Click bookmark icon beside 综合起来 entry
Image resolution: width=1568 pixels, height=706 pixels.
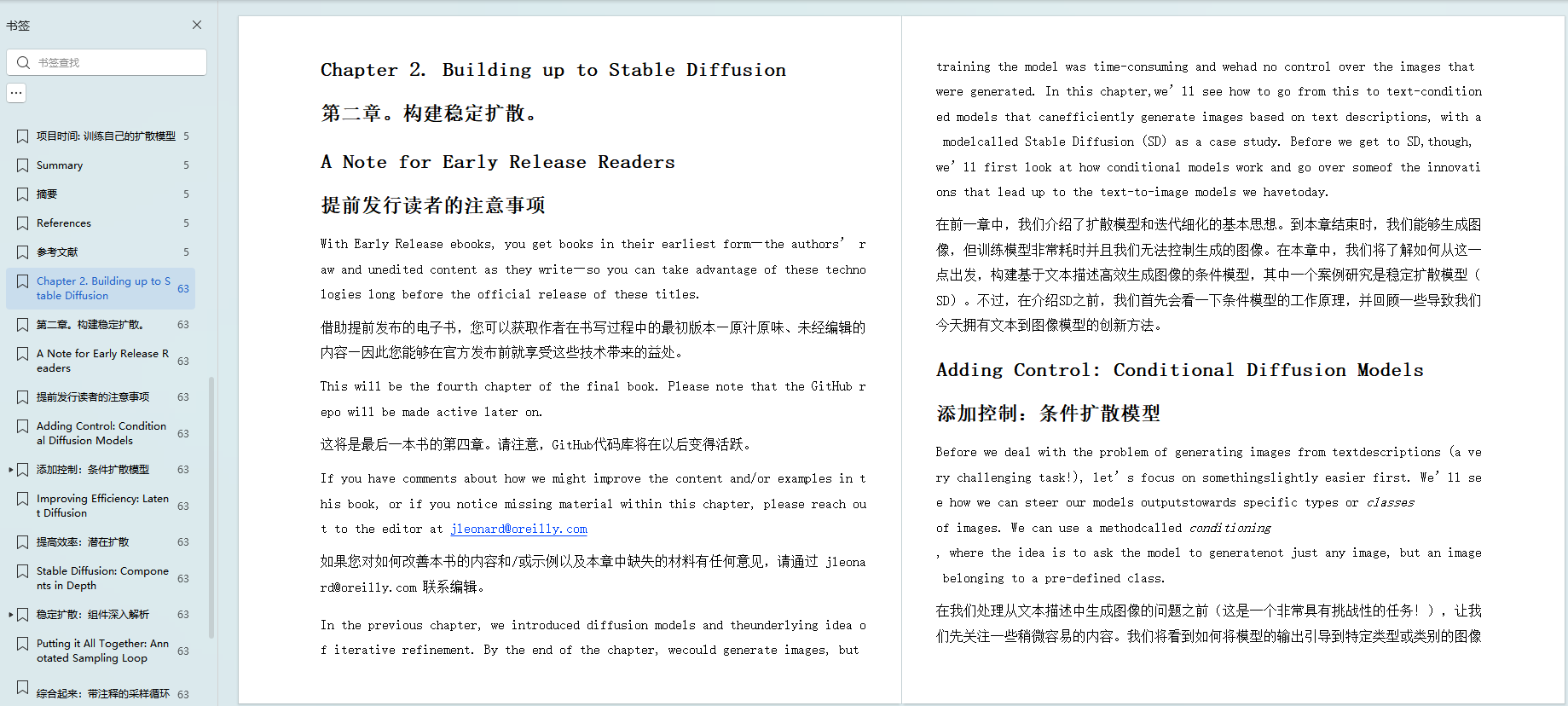tap(23, 687)
